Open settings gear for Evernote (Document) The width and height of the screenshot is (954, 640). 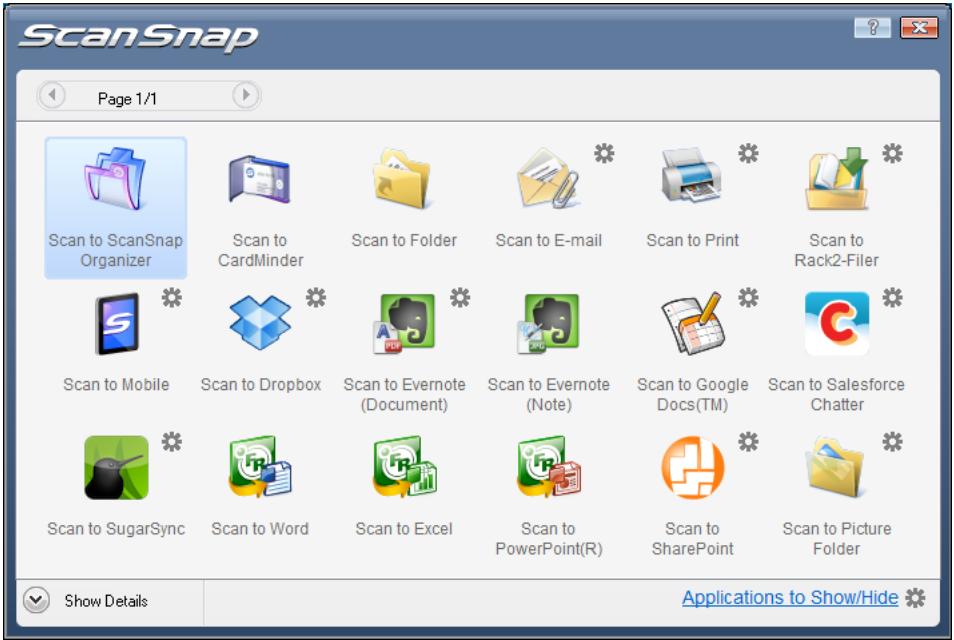coord(460,297)
